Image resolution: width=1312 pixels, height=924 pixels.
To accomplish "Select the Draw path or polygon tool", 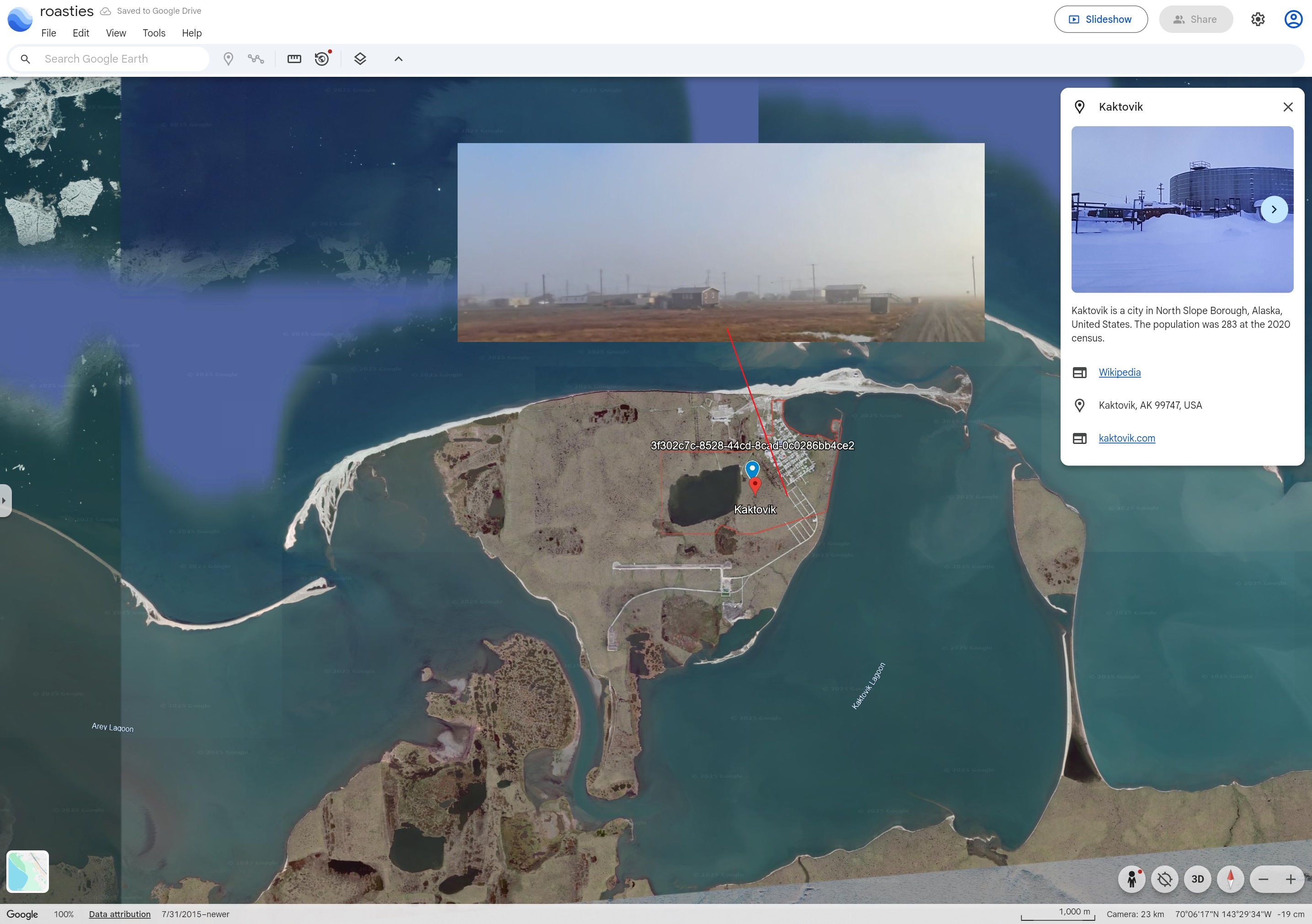I will click(x=256, y=59).
